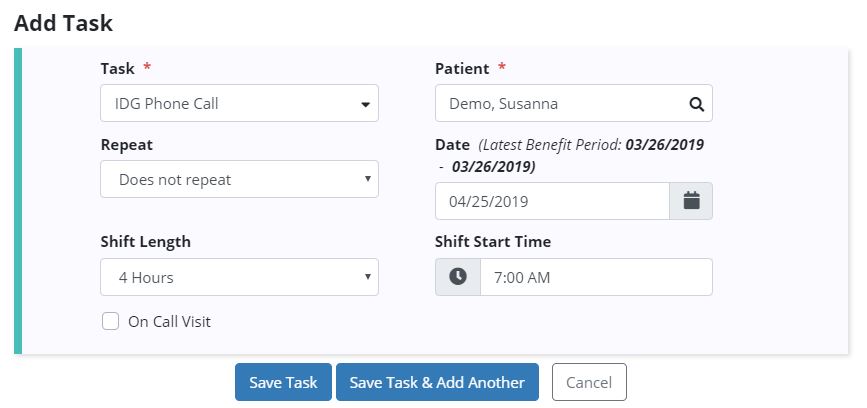Enable the On Call Visit checkbox
867x408 pixels.
[111, 322]
